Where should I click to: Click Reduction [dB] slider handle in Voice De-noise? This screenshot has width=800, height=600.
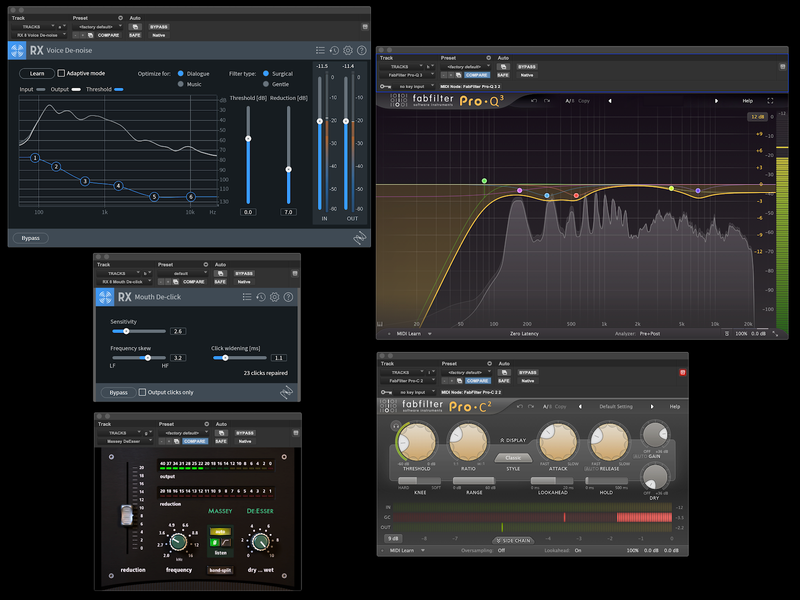288,169
